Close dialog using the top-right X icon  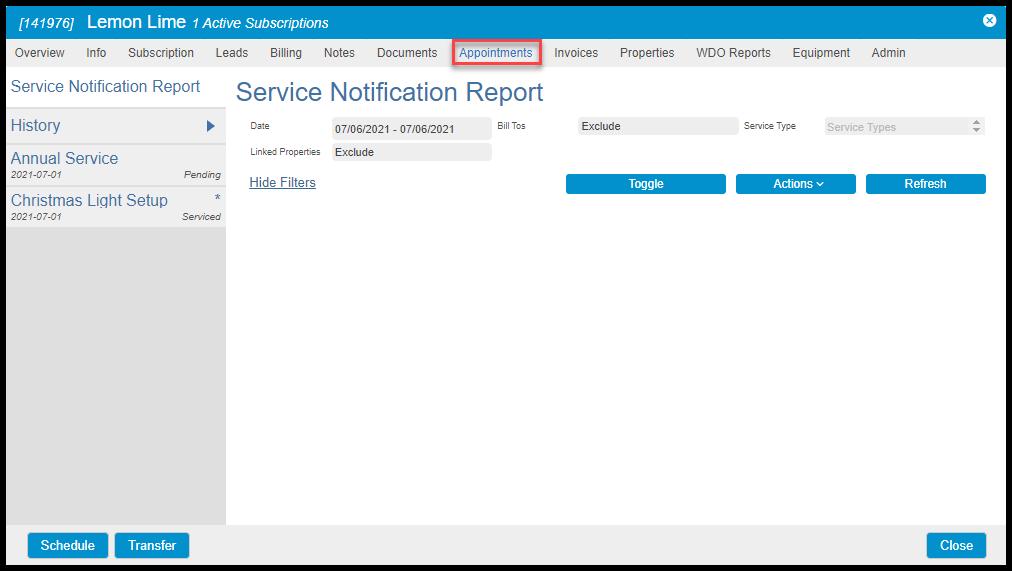(x=989, y=21)
